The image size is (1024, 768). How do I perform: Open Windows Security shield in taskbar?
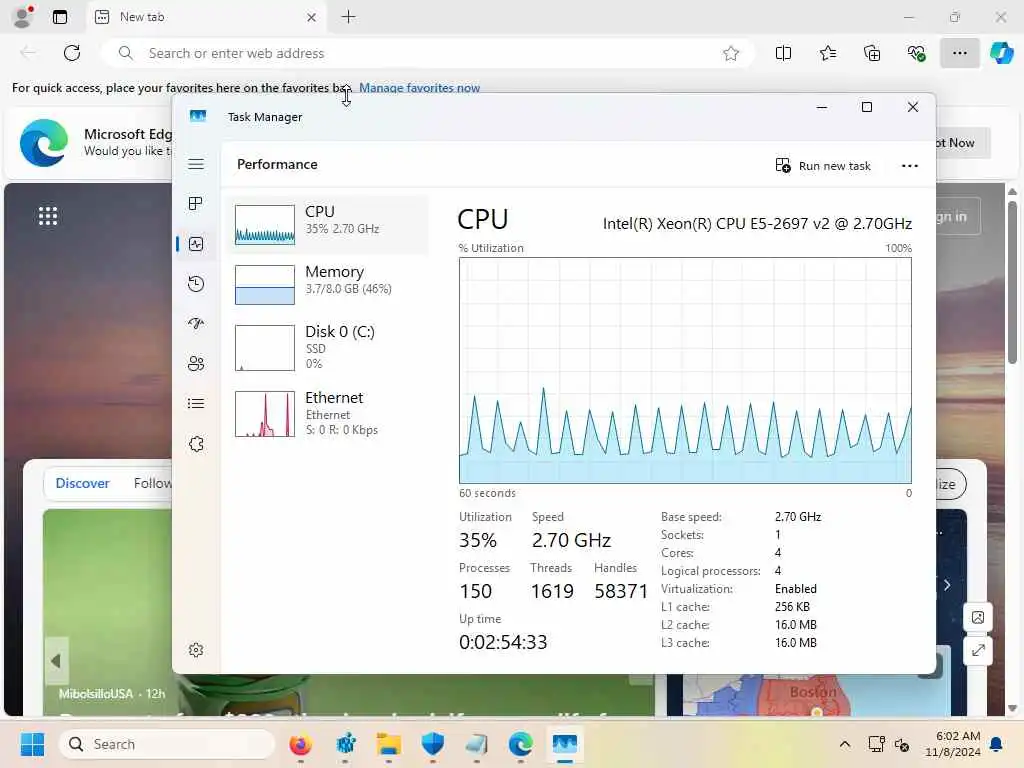pos(432,744)
